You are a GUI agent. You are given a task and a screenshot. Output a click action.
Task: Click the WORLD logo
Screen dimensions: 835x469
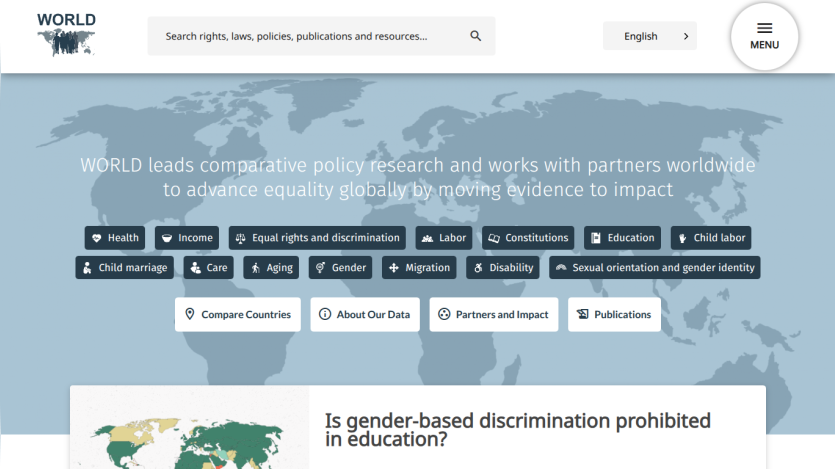coord(67,35)
